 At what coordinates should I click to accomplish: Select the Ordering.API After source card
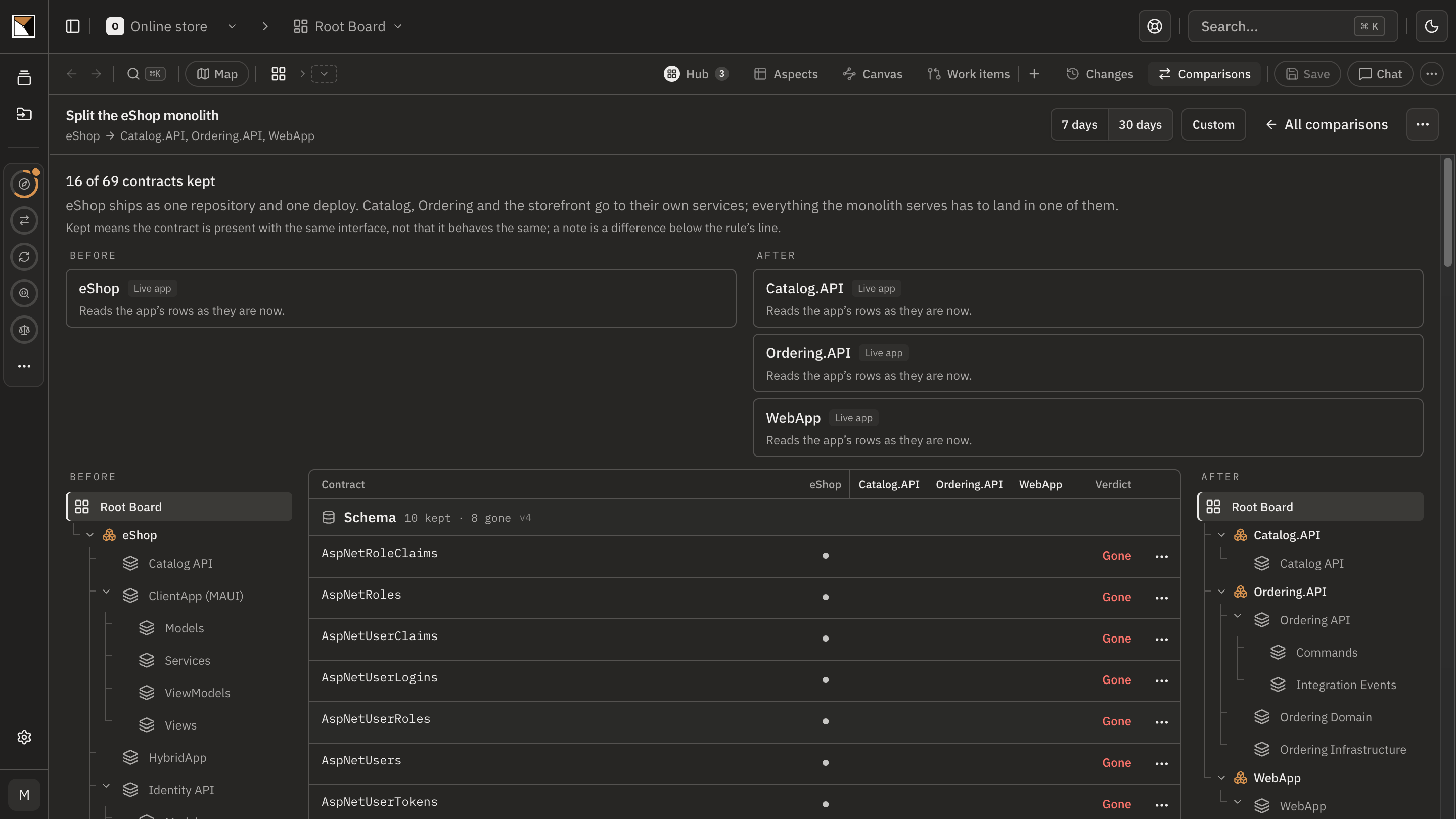pos(1087,363)
